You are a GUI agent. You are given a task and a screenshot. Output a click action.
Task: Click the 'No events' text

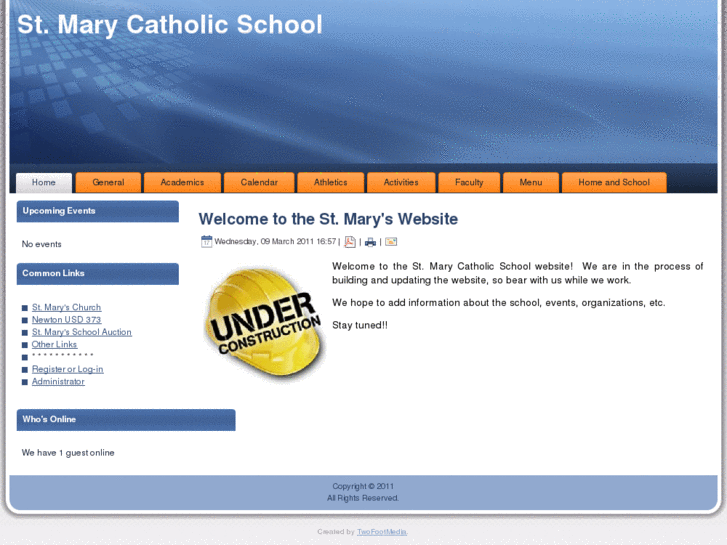pyautogui.click(x=41, y=244)
